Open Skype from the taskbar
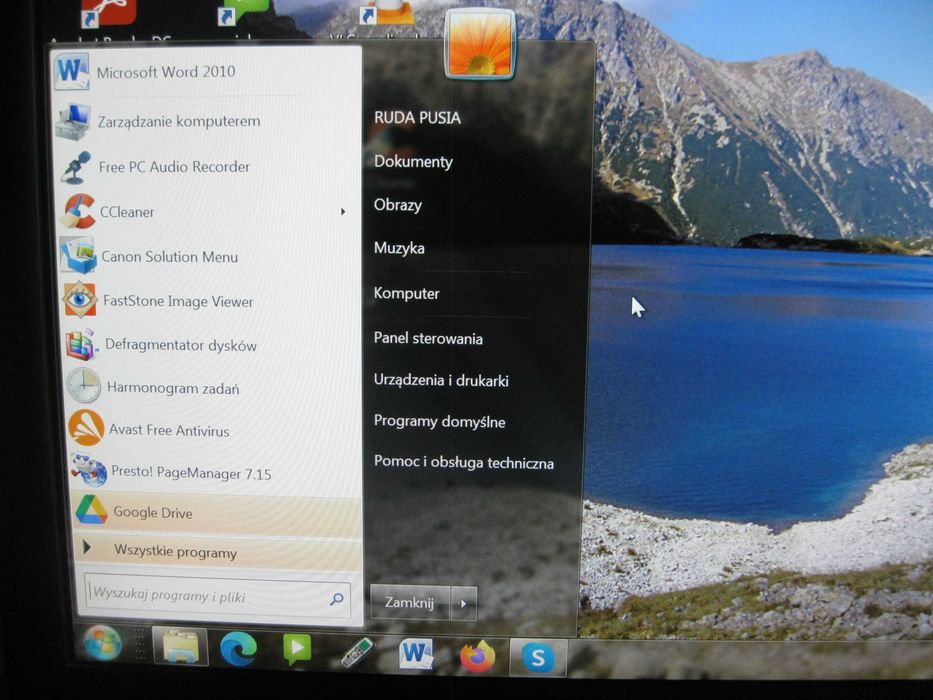The height and width of the screenshot is (700, 933). pyautogui.click(x=538, y=658)
